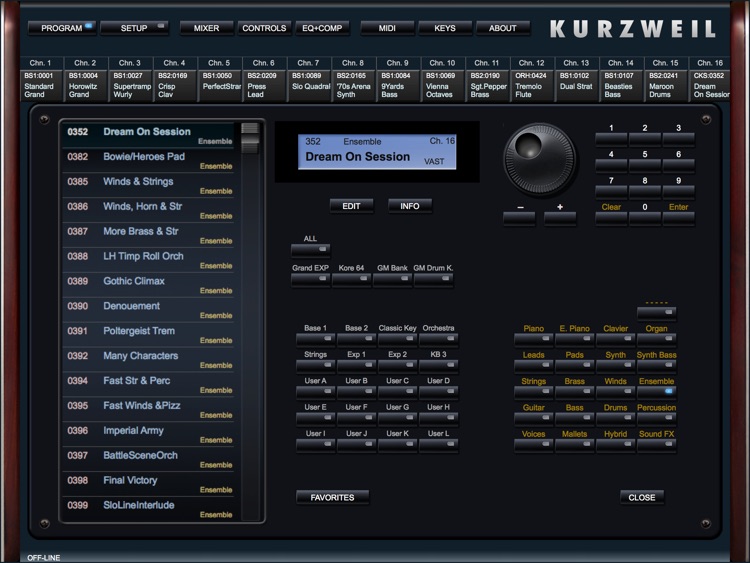This screenshot has height=563, width=750.
Task: Show the ABOUT page
Action: (x=503, y=28)
